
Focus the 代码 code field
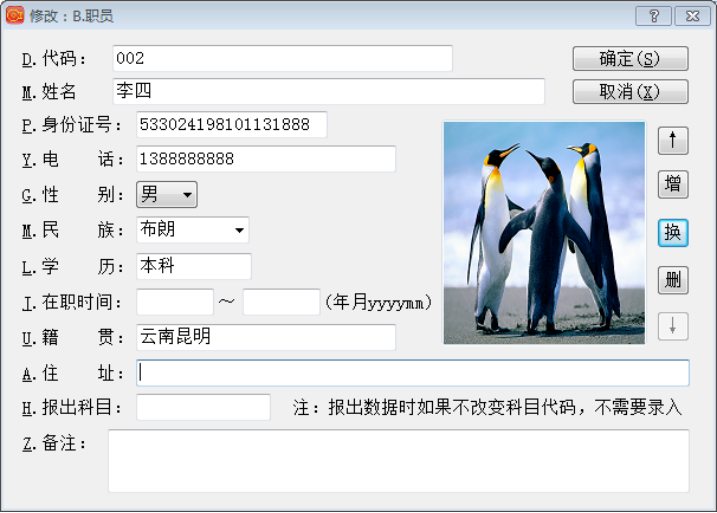pos(282,59)
